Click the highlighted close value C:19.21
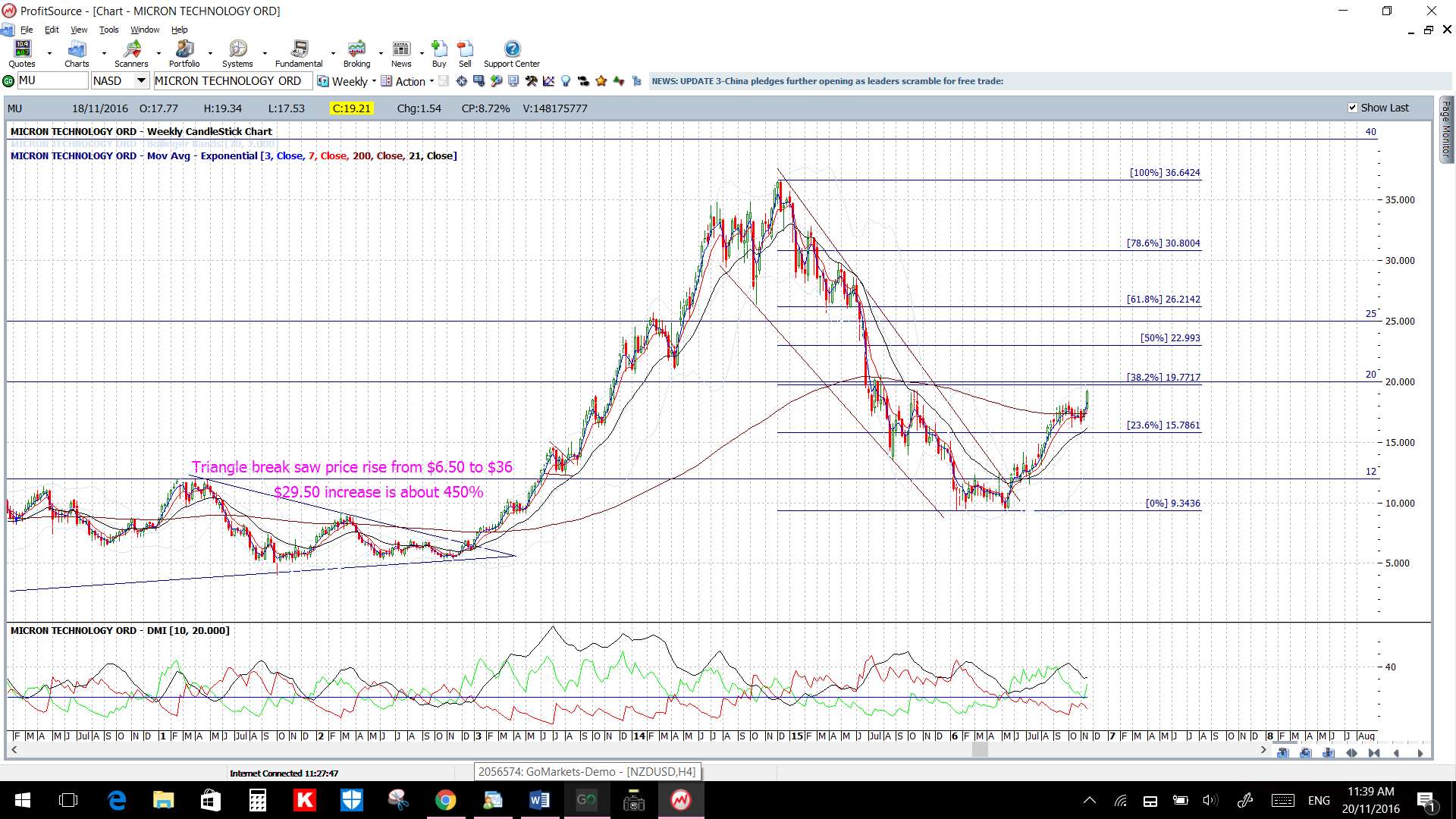1456x819 pixels. point(352,108)
